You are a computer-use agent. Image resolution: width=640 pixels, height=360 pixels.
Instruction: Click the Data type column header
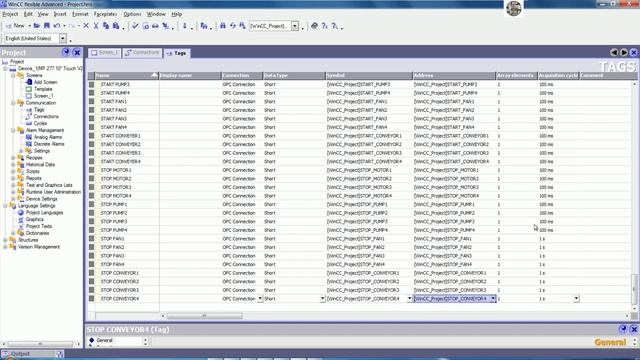(x=293, y=76)
